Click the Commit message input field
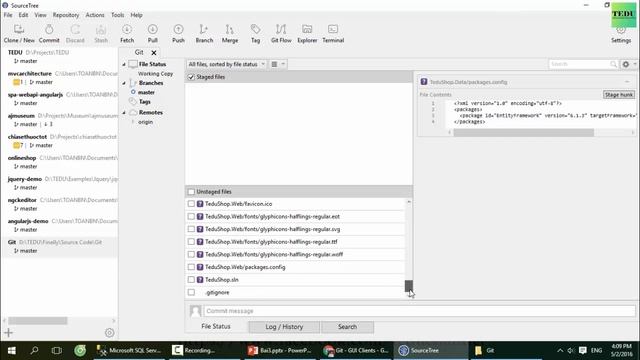This screenshot has height=360, width=640. pos(419,311)
